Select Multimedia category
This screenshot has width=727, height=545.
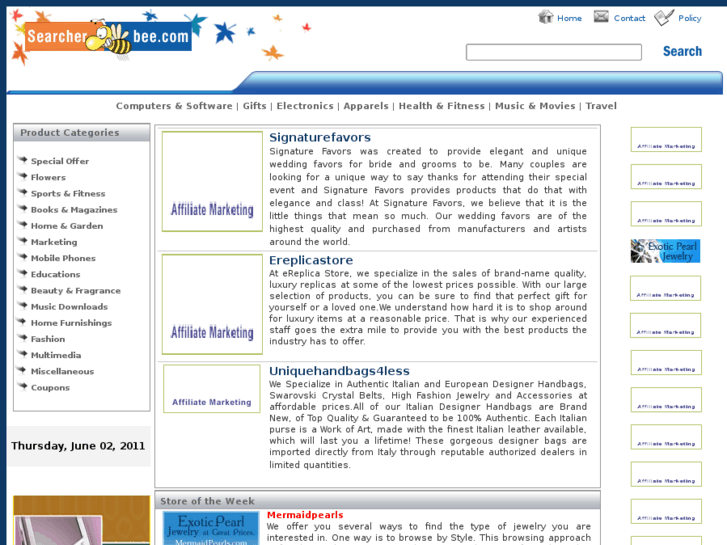pos(56,355)
